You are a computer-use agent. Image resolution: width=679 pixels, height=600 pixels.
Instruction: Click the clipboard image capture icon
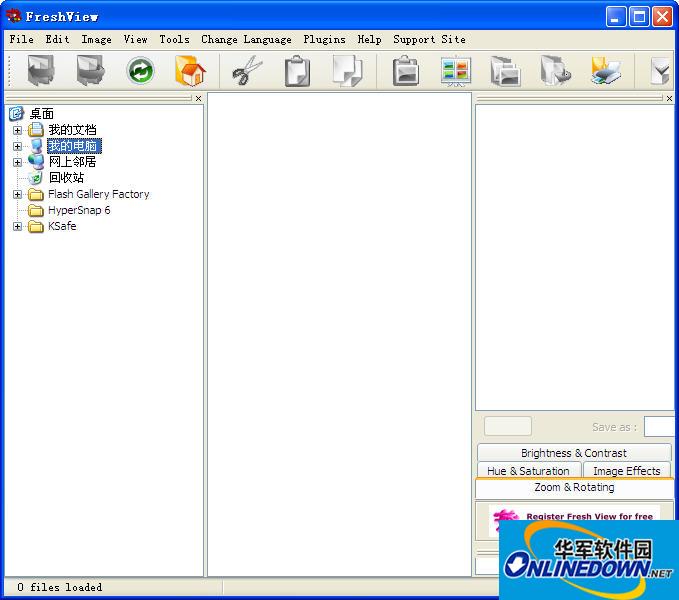click(x=405, y=71)
